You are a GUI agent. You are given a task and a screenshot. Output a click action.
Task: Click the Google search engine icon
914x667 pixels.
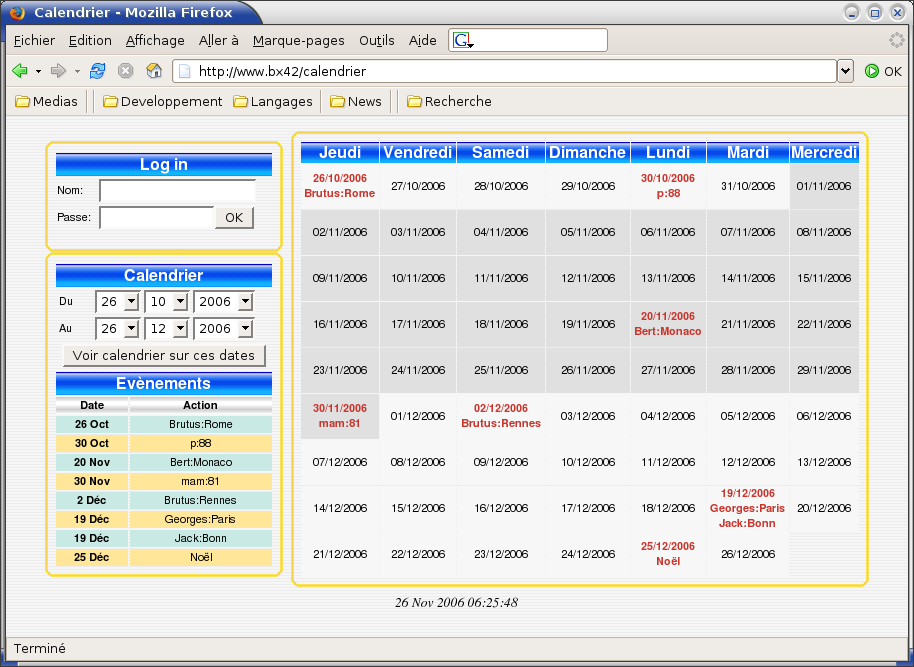pos(462,40)
